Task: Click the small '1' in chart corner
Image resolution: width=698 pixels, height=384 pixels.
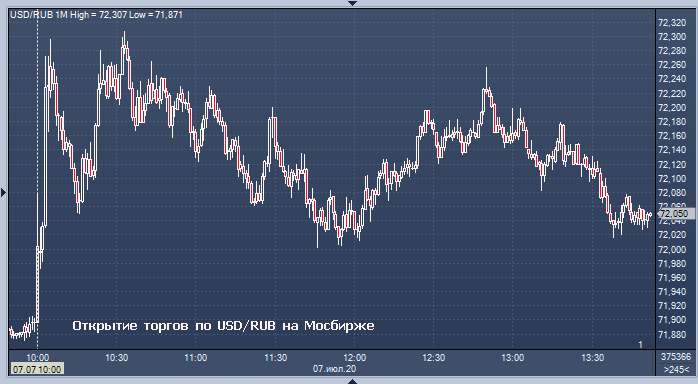Action: click(x=641, y=344)
